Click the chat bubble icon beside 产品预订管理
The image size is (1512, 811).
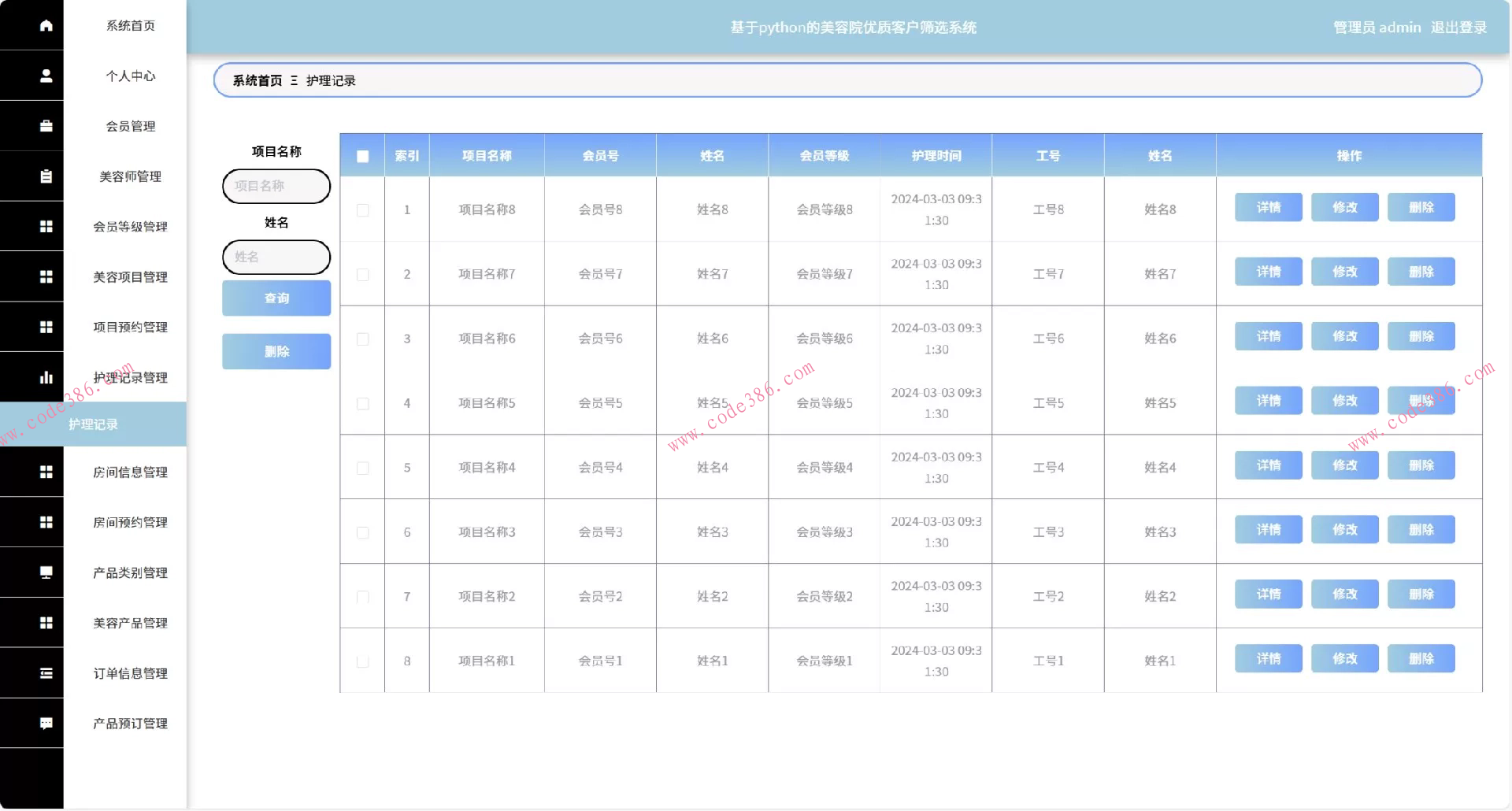[x=46, y=724]
